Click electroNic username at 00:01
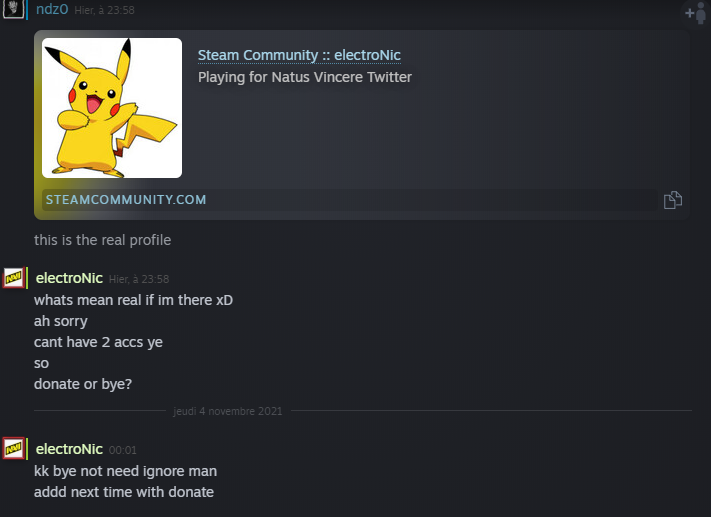This screenshot has height=517, width=711. coord(69,449)
